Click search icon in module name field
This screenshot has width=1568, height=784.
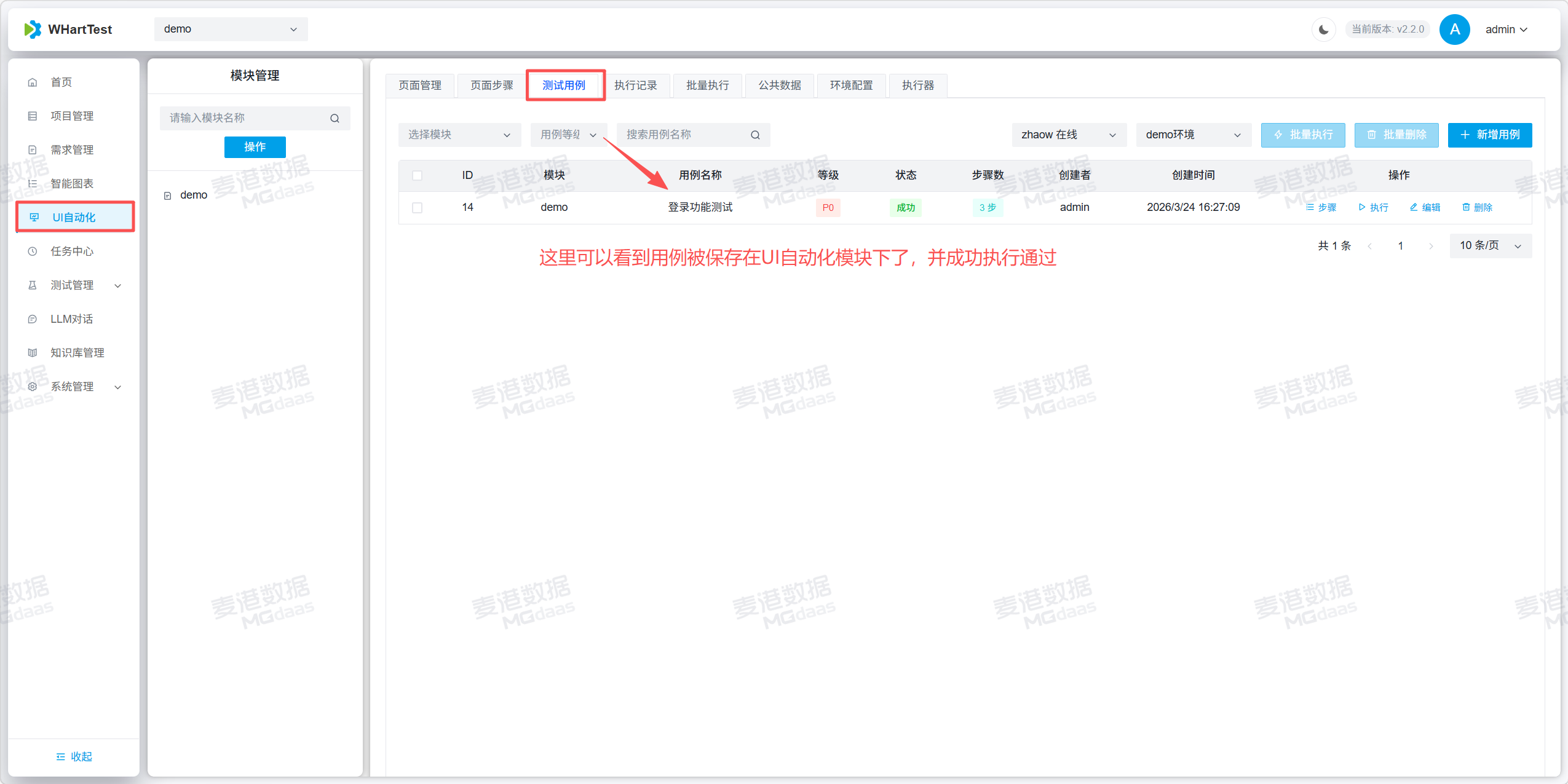[335, 118]
